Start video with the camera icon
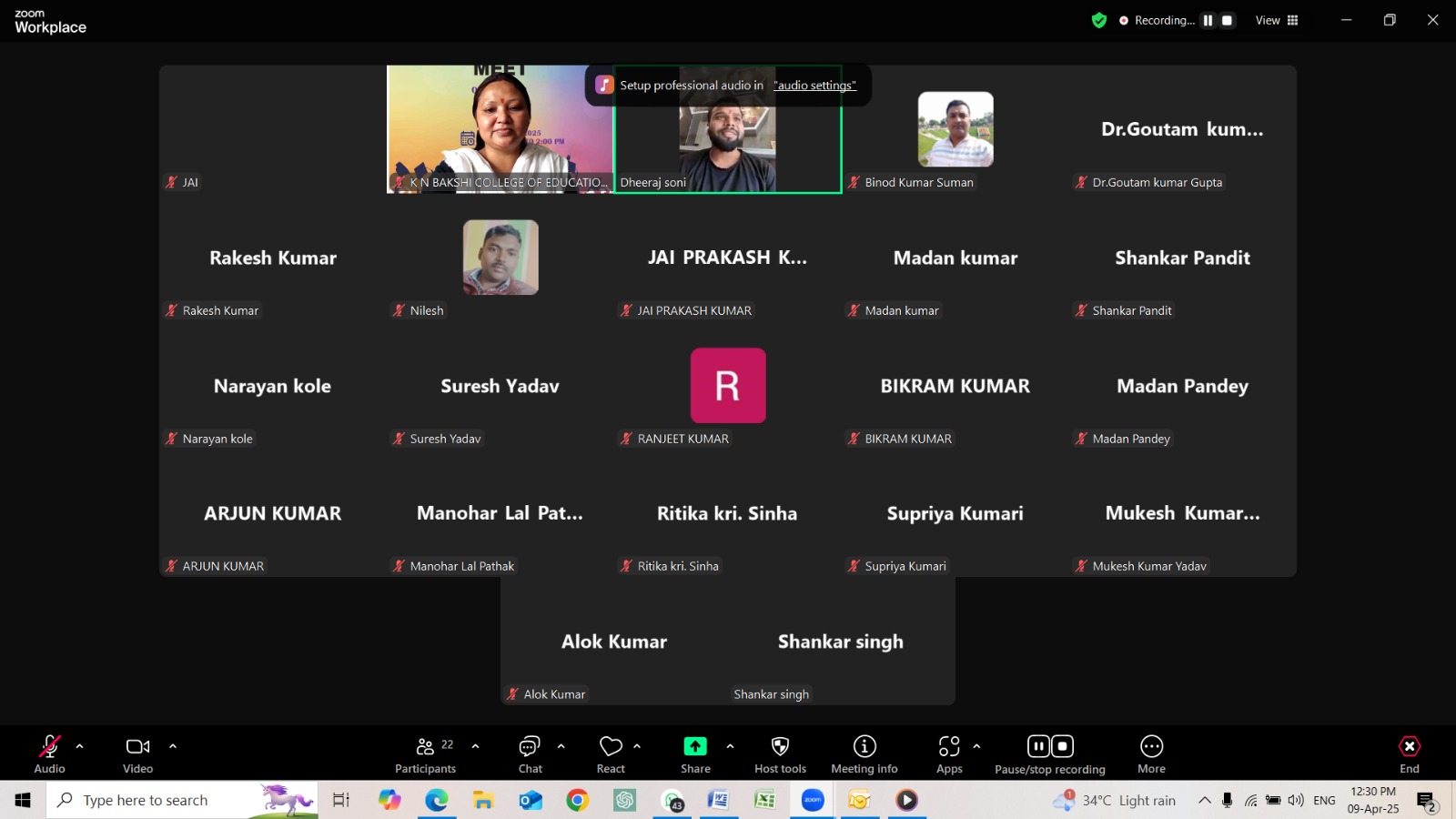The height and width of the screenshot is (819, 1456). click(138, 746)
